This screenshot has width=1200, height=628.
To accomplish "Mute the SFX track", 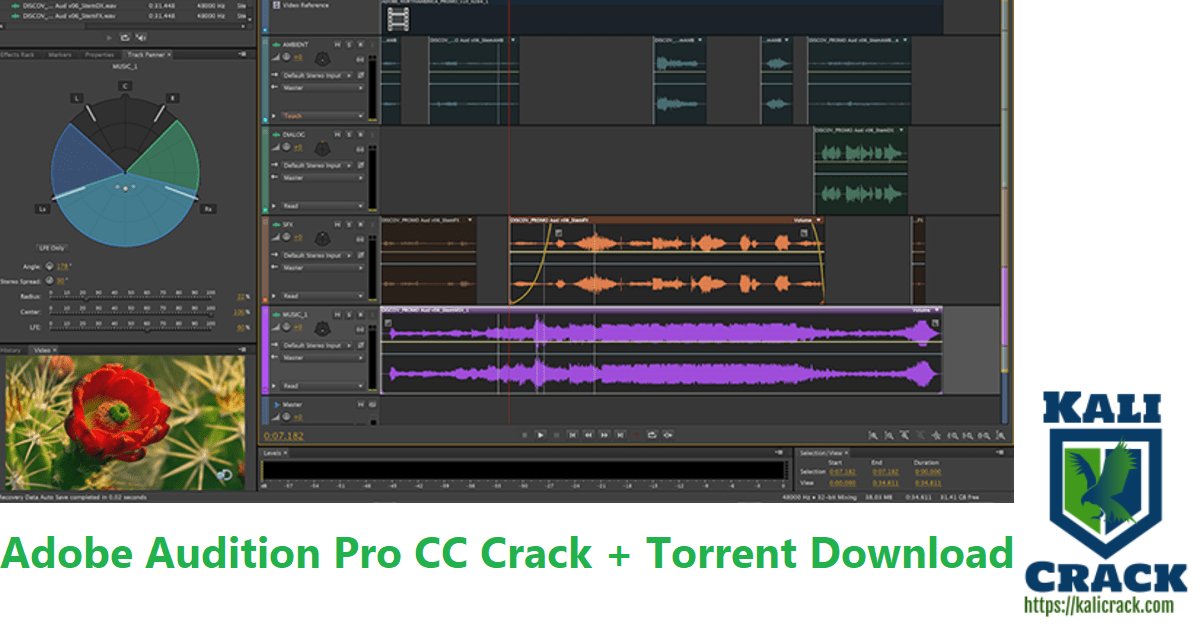I will (338, 224).
